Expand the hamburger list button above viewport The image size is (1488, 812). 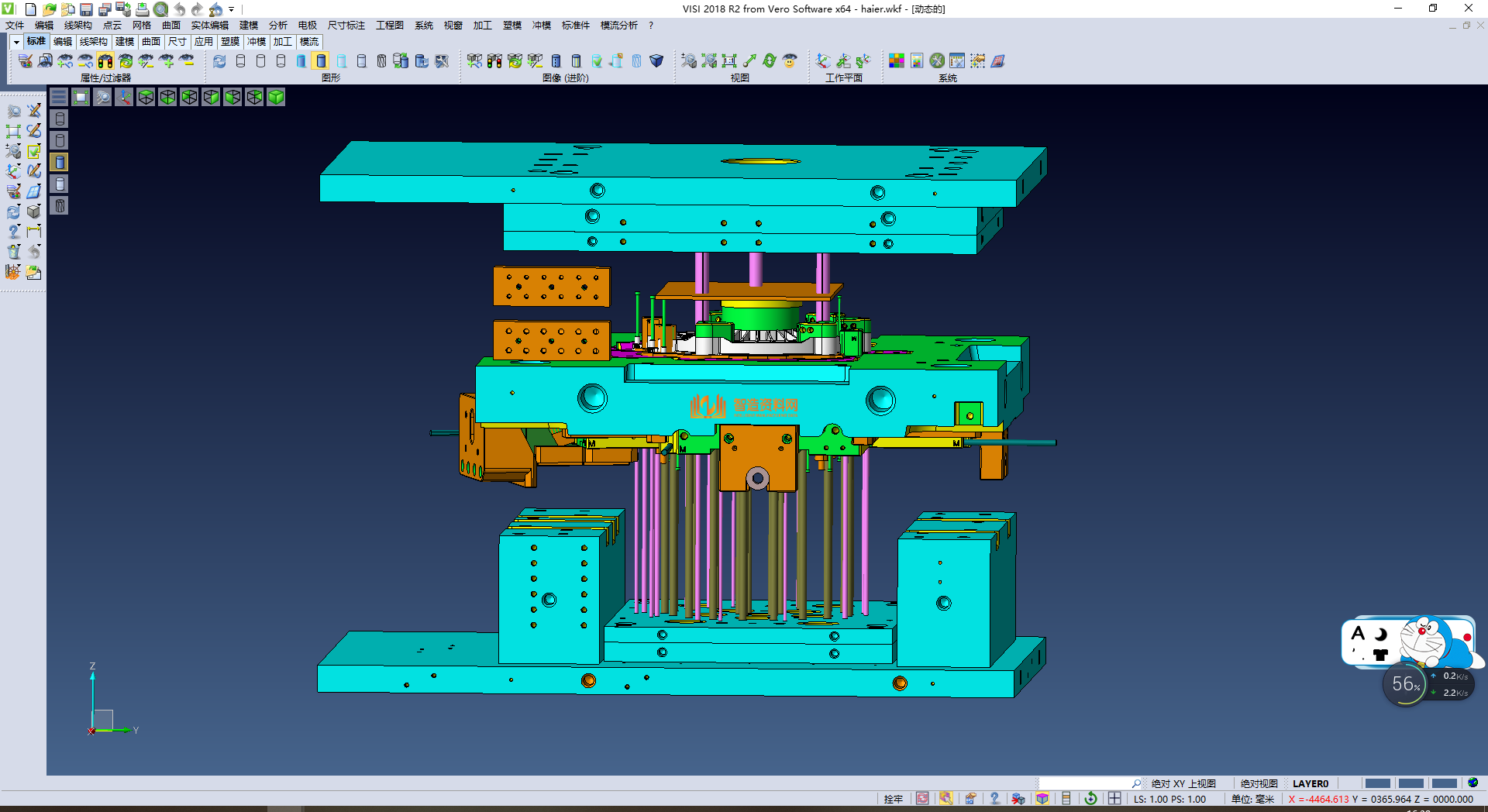tap(59, 97)
